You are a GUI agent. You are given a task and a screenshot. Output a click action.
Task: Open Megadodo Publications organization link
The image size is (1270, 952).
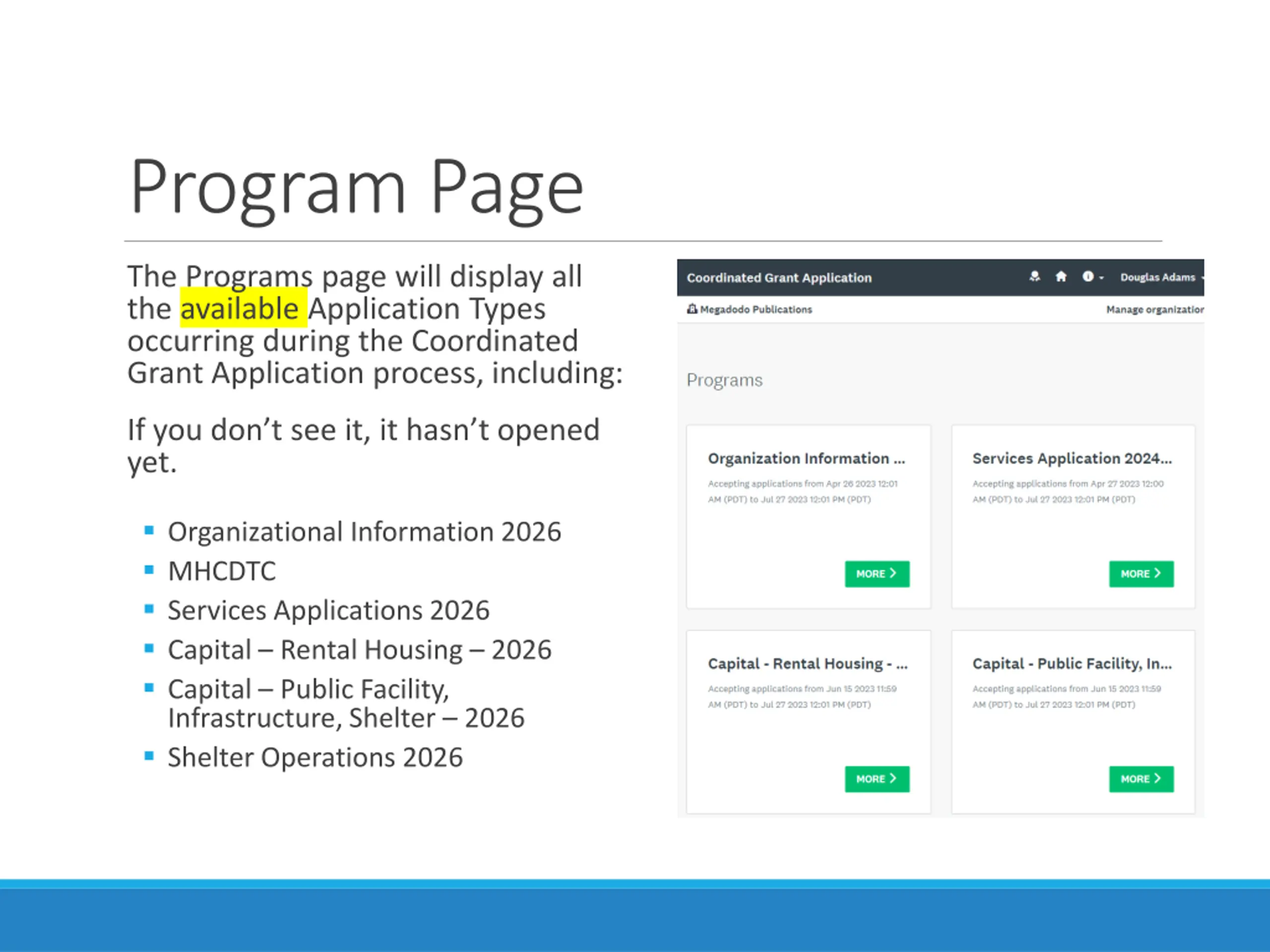pos(756,309)
